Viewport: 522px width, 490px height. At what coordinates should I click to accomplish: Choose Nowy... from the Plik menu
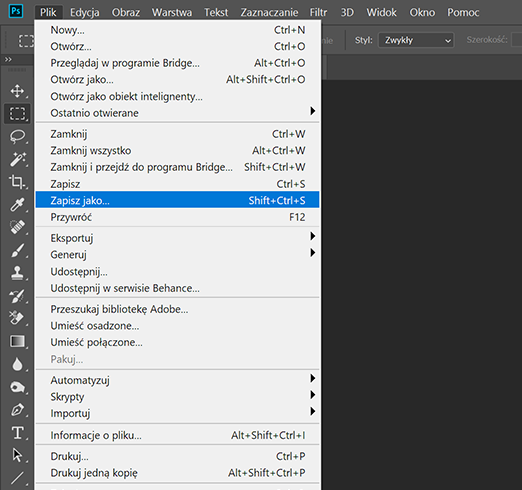click(x=177, y=30)
